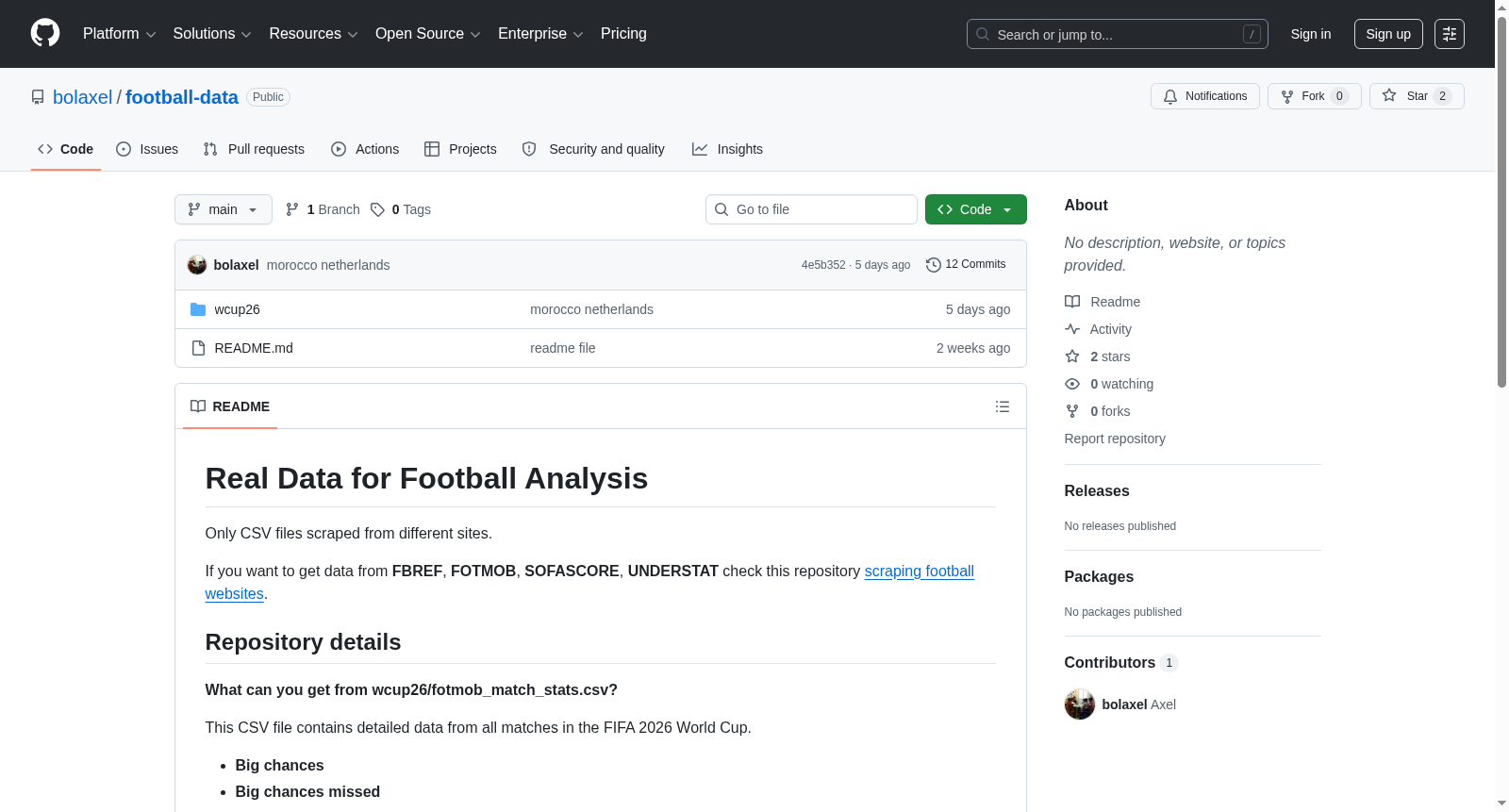View the 0 forks link
Viewport: 1509px width, 812px height.
[x=1098, y=411]
